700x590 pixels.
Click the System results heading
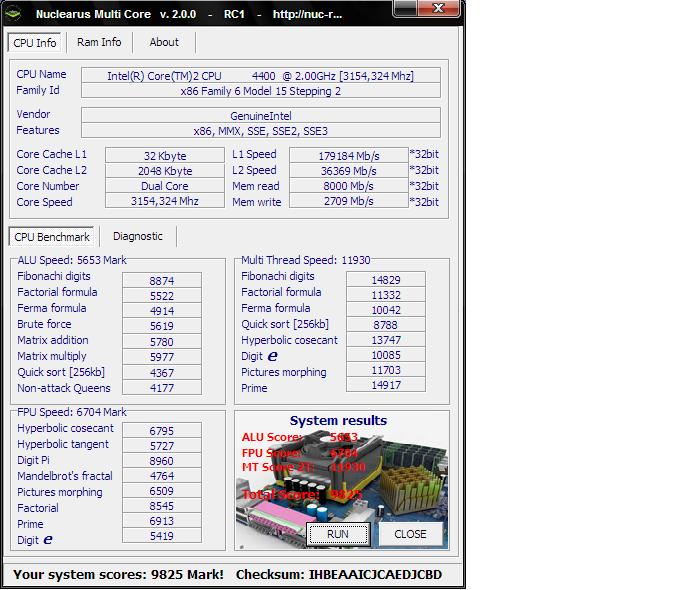point(338,420)
